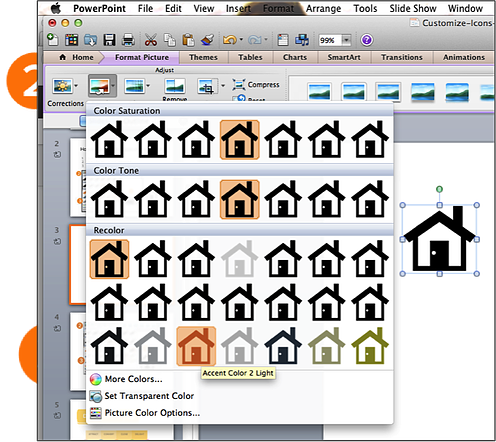Click the media browser toolbar icon
The image size is (496, 442).
[302, 40]
